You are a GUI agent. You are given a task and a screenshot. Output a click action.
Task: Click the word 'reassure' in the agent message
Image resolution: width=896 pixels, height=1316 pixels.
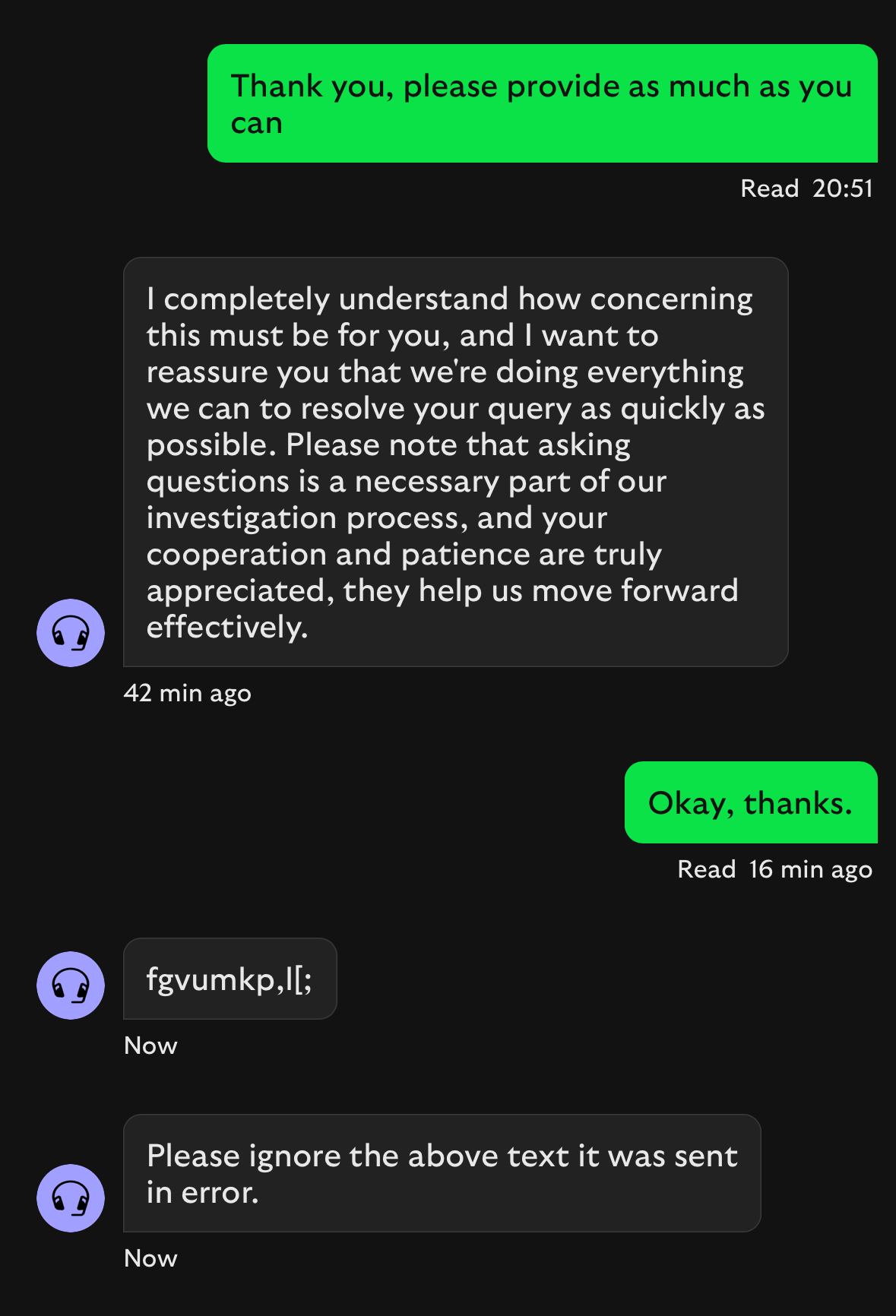tap(207, 372)
